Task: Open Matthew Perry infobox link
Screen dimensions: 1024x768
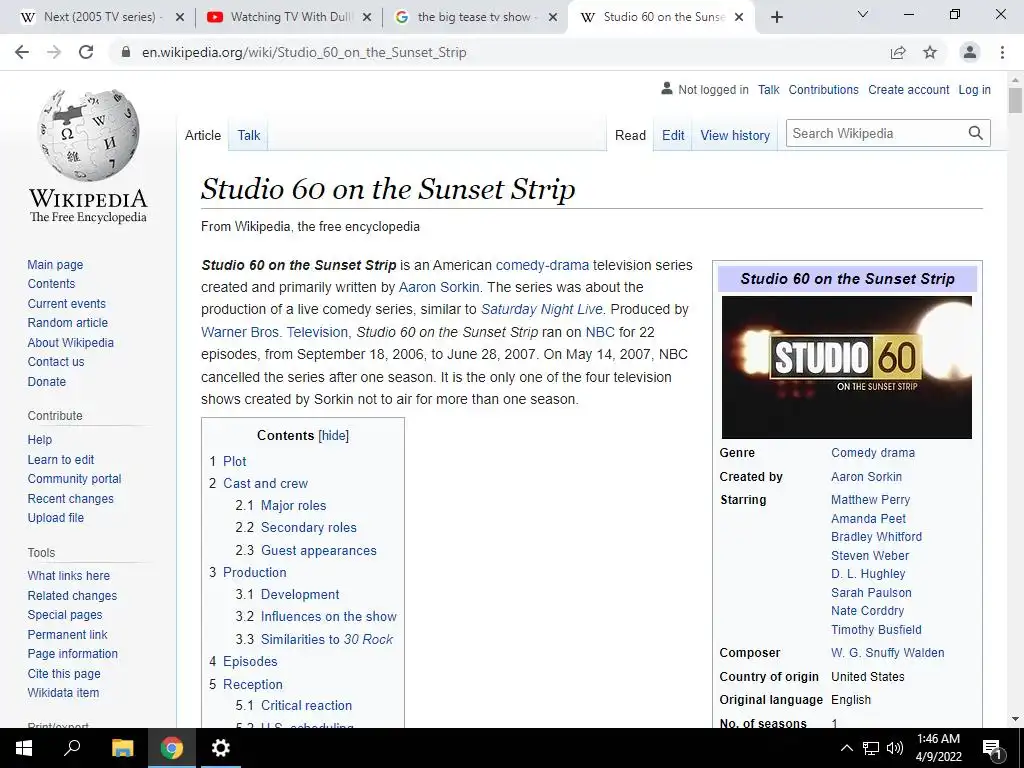Action: 871,500
